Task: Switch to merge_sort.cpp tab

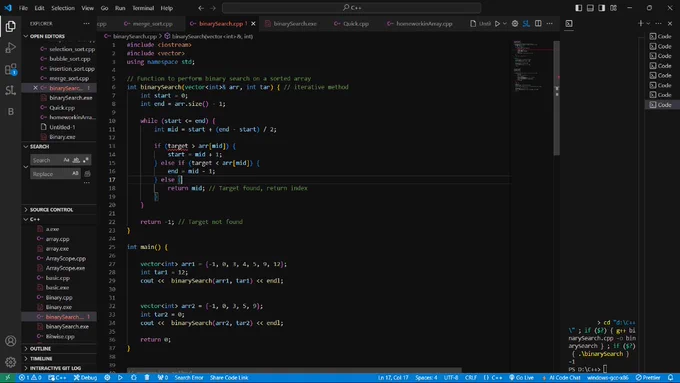Action: (148, 23)
